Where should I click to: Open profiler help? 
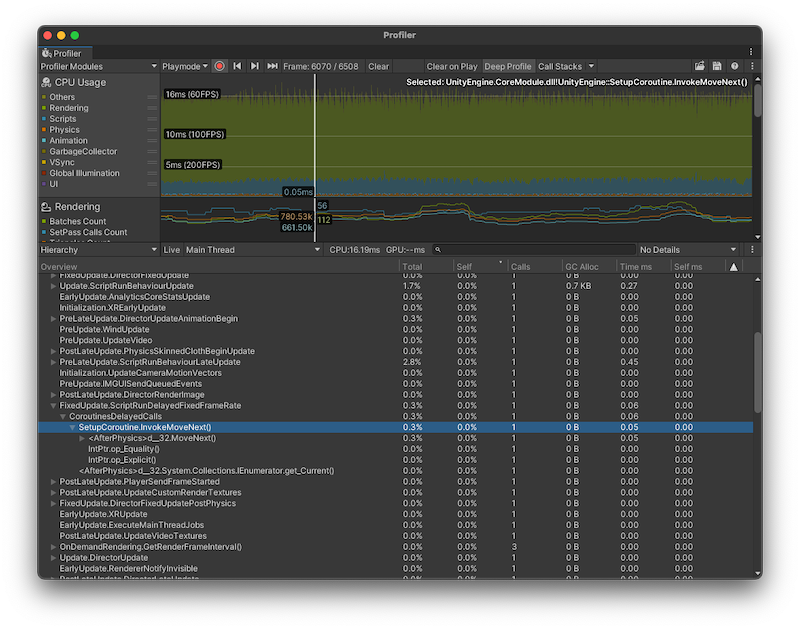click(x=734, y=65)
